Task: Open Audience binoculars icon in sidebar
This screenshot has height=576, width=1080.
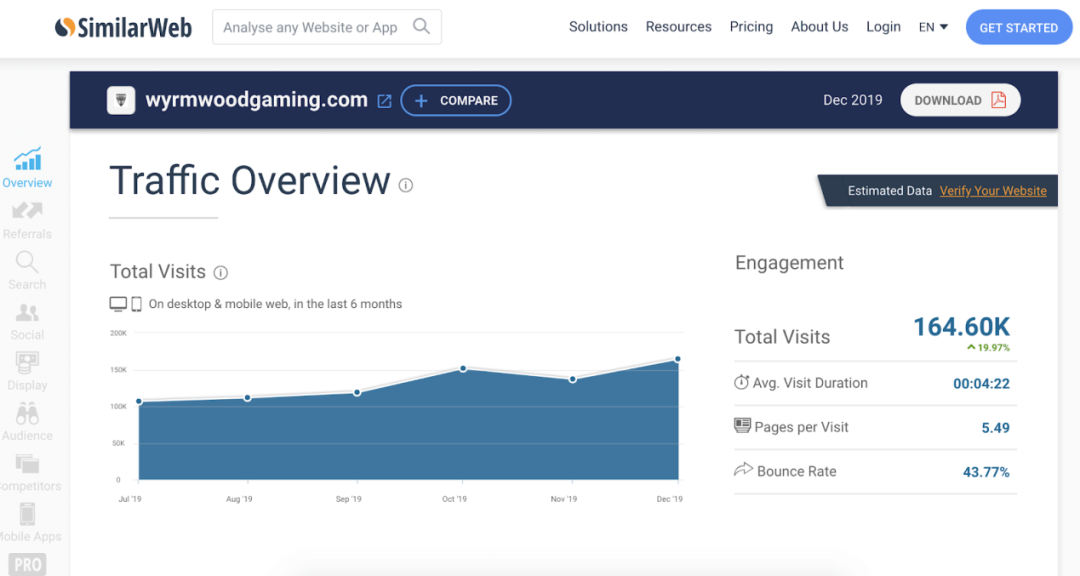Action: 27,414
